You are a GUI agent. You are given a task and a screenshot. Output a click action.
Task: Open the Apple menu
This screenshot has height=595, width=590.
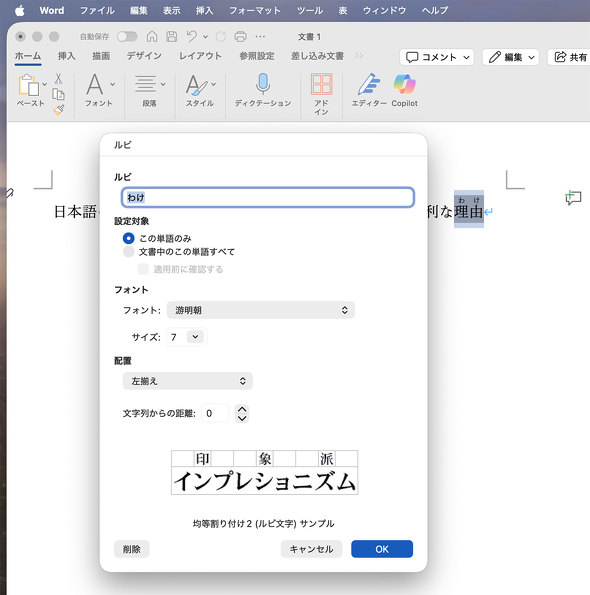(x=20, y=11)
